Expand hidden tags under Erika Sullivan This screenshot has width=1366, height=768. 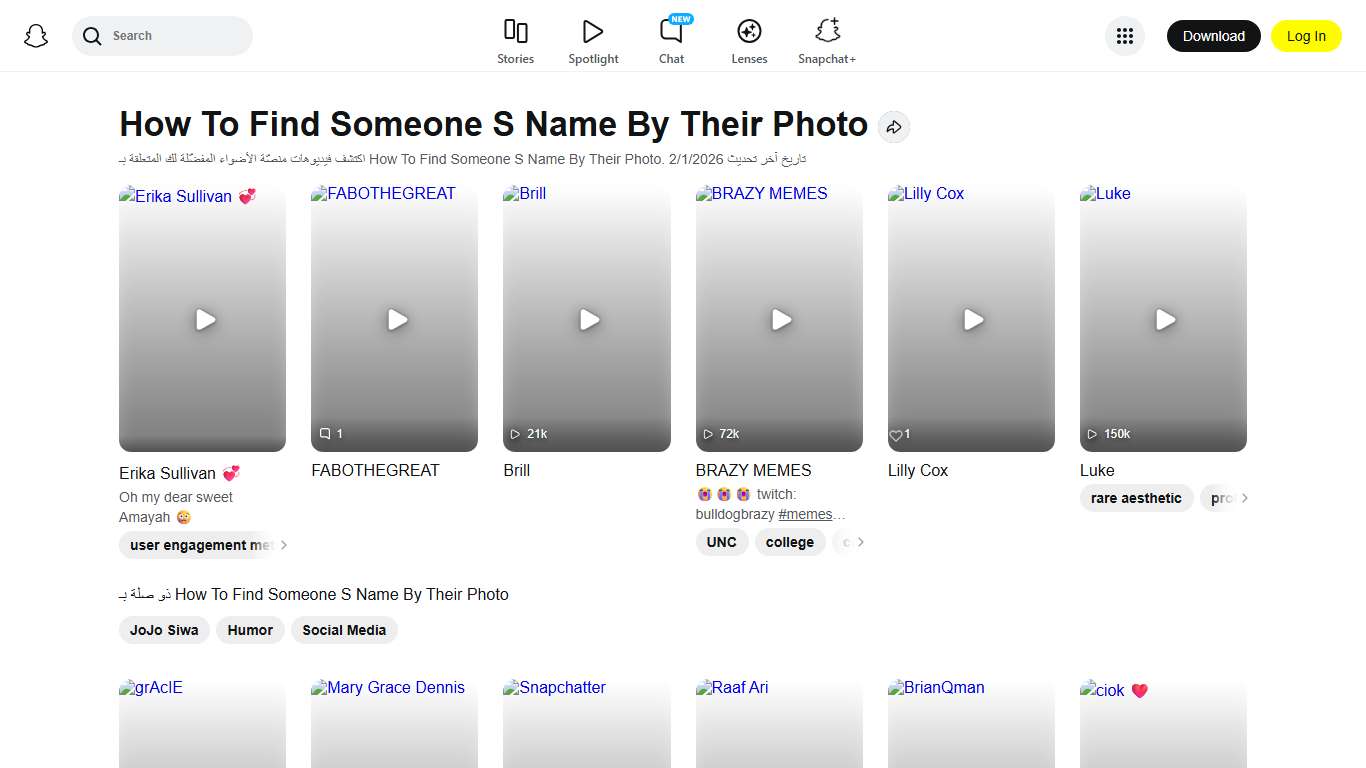pyautogui.click(x=285, y=545)
